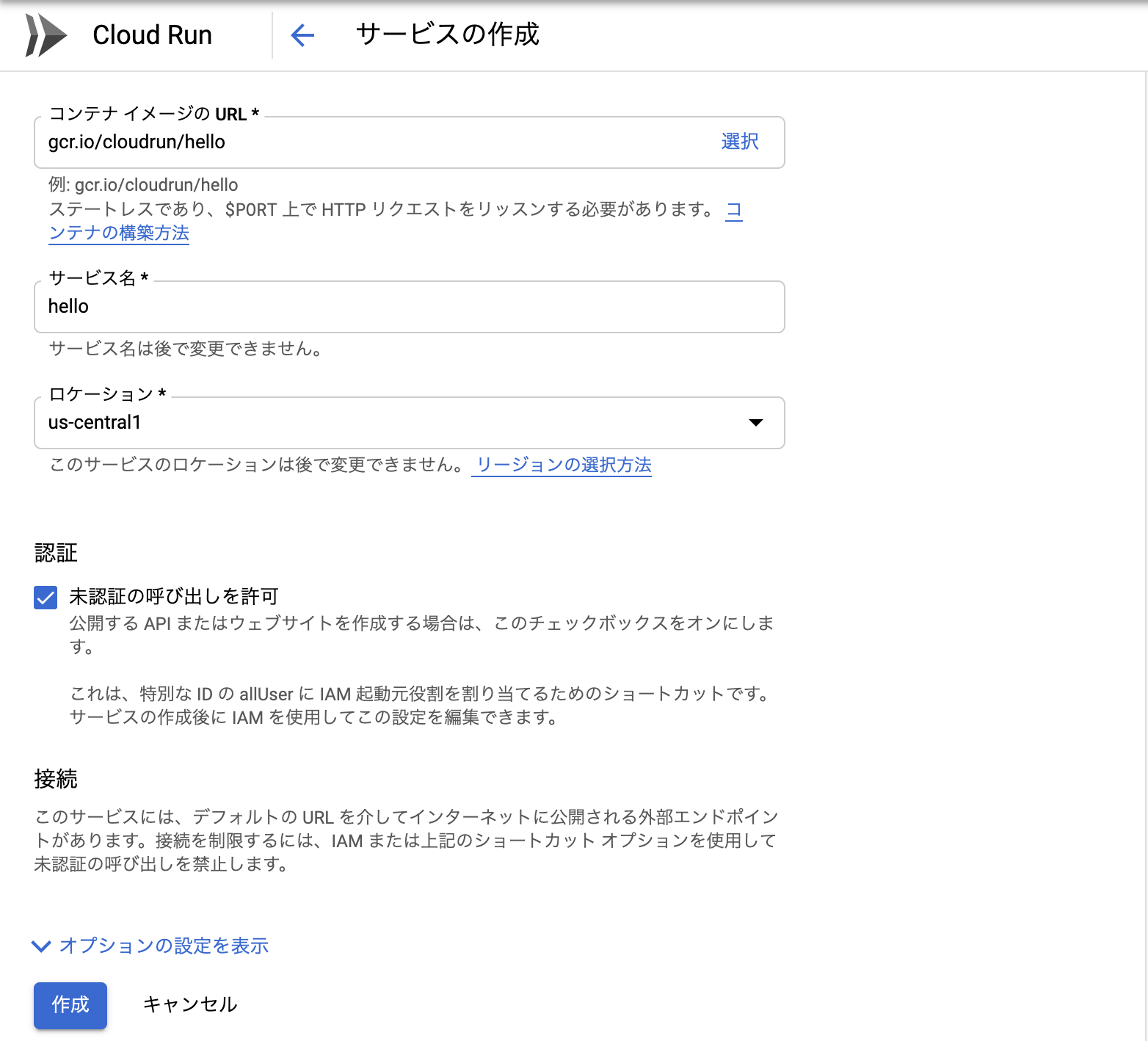This screenshot has height=1041, width=1148.
Task: Go back with the blue arrow
Action: (x=302, y=35)
